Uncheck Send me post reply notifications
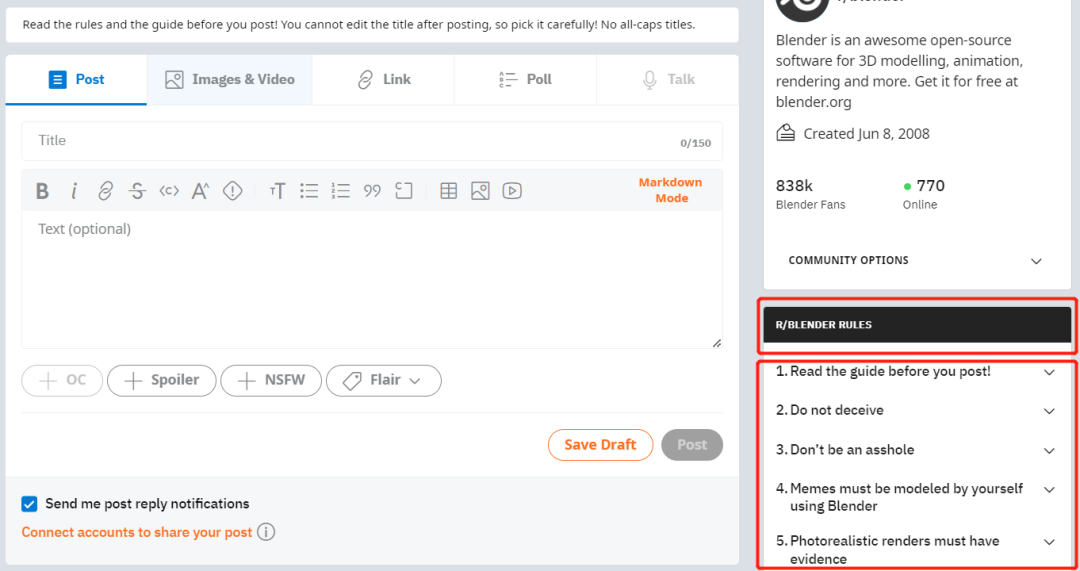1080x571 pixels. [x=30, y=504]
